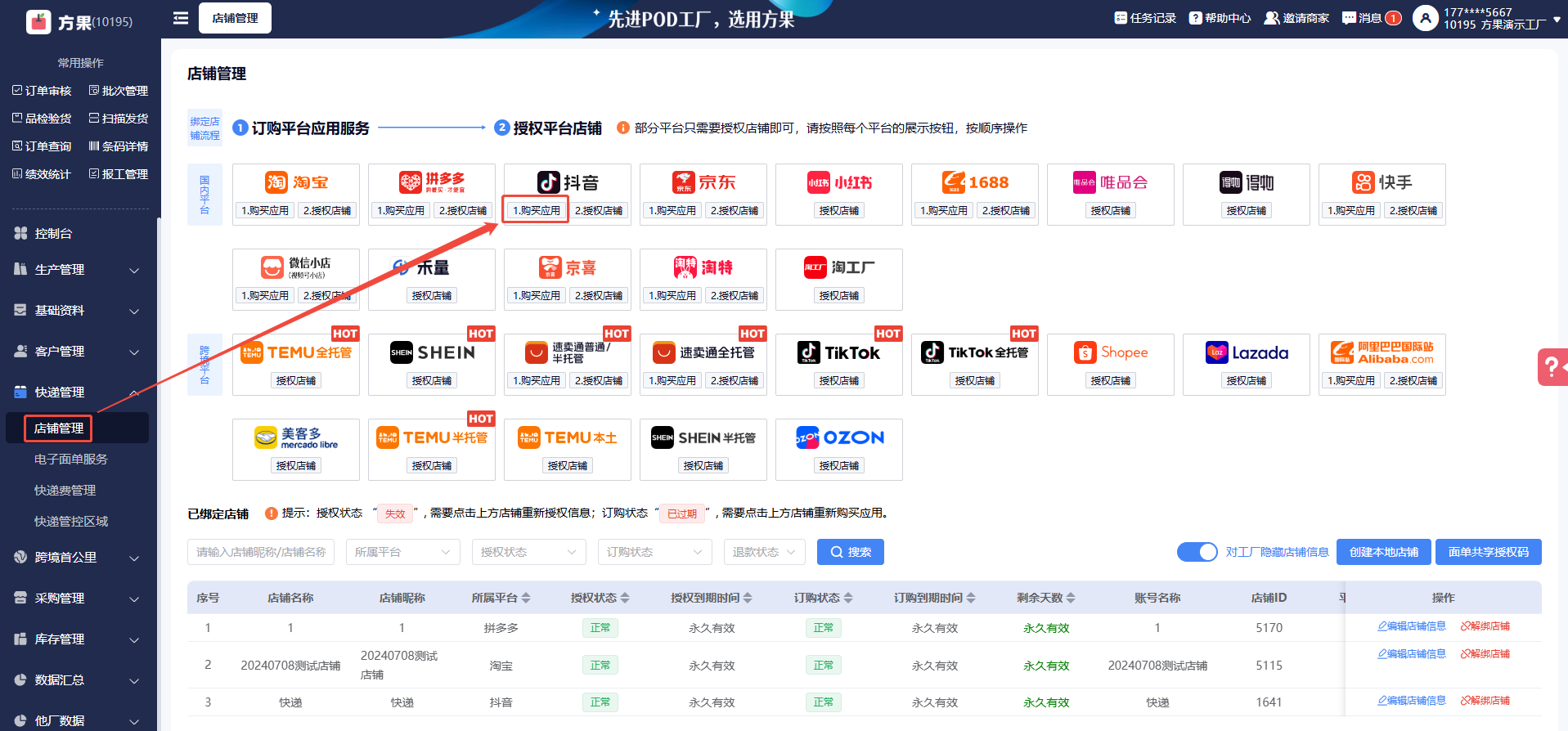Open 帮助中心 help center
This screenshot has height=731, width=1568.
click(1220, 18)
